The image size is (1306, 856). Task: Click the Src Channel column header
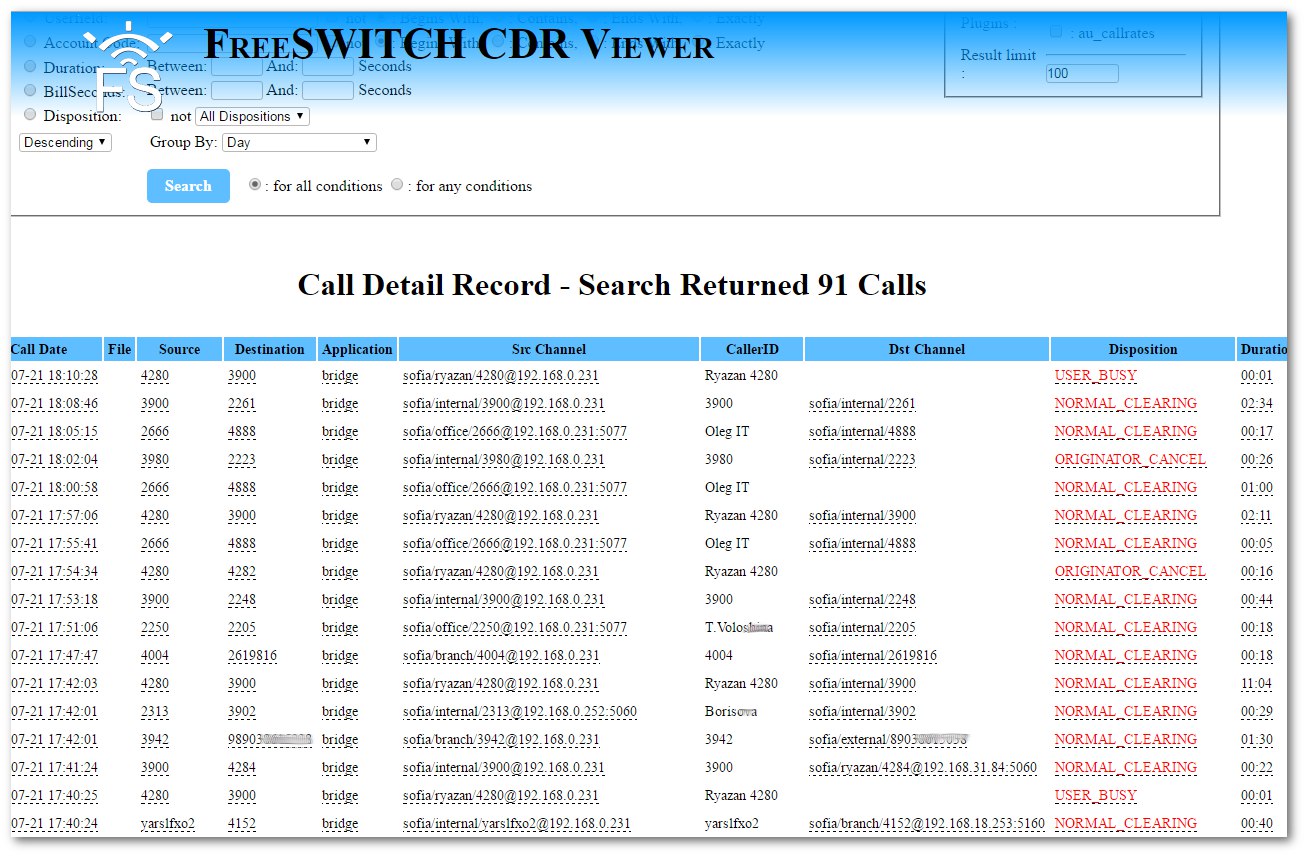[x=549, y=349]
